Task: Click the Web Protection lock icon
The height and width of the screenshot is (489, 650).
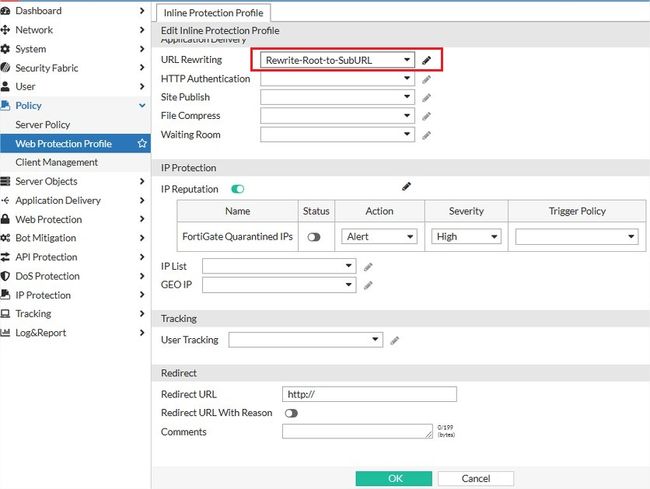Action: point(5,219)
